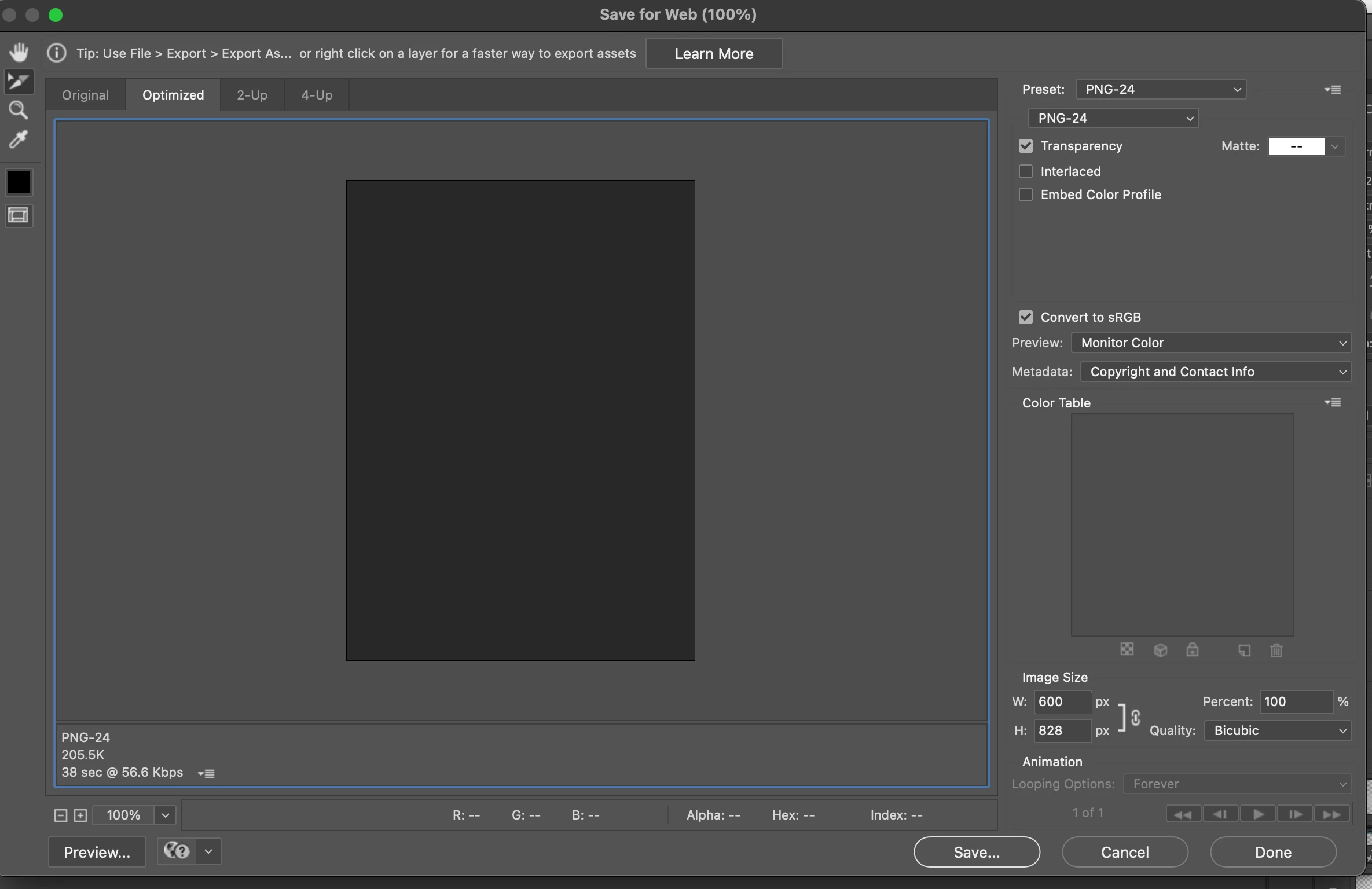Open the Metadata dropdown
The image size is (1372, 889).
(1216, 372)
